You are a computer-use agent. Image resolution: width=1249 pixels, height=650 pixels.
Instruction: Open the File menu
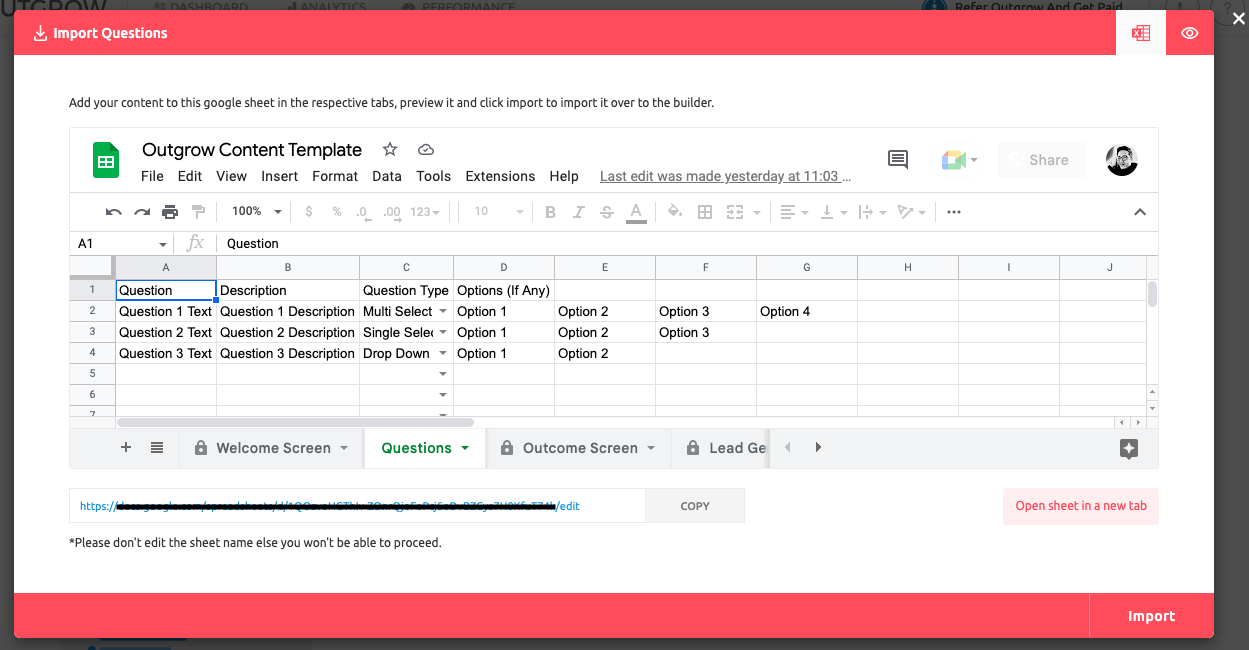[x=152, y=176]
